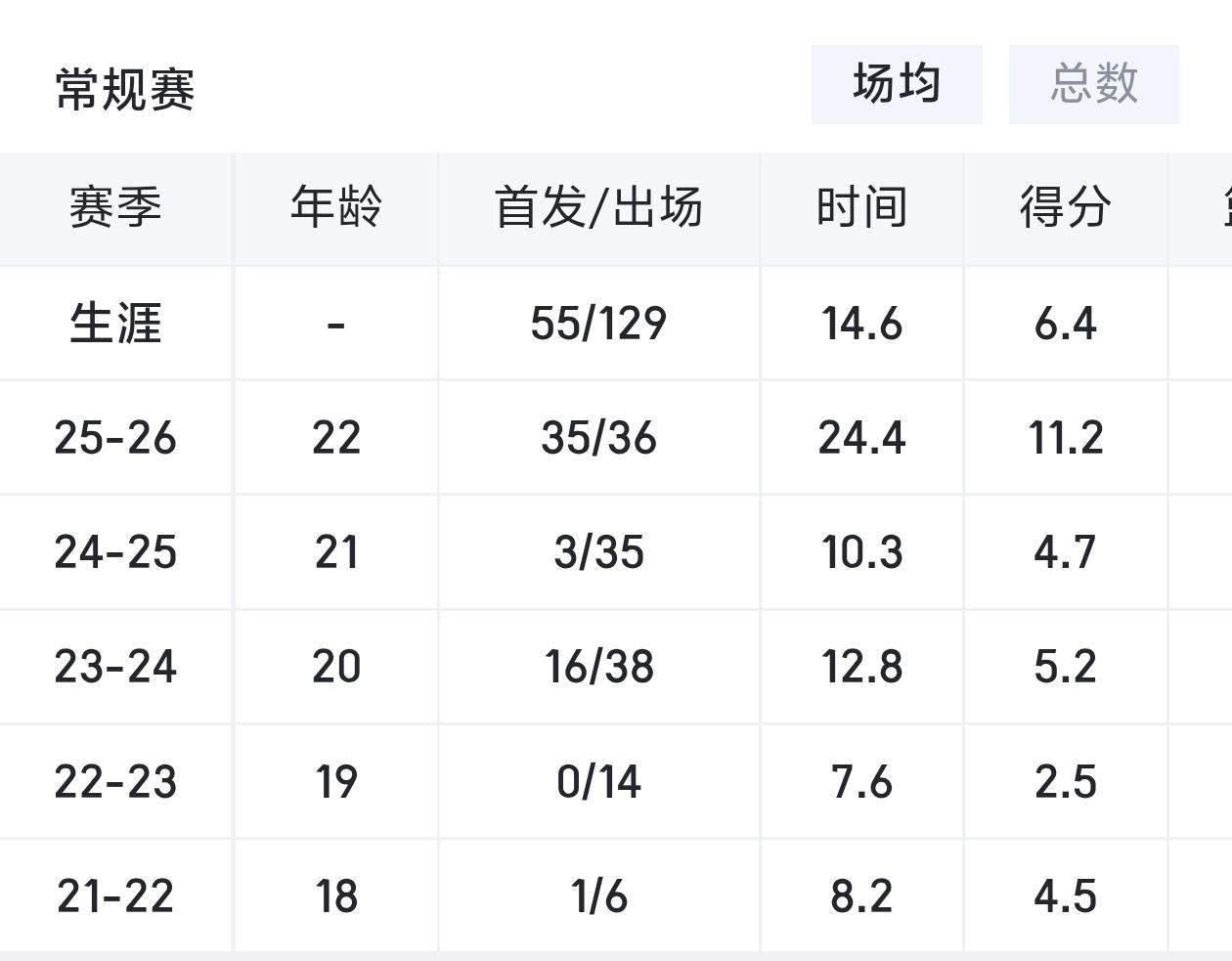Open the 22-23 season row
Viewport: 1232px width, 961px height.
coord(616,782)
